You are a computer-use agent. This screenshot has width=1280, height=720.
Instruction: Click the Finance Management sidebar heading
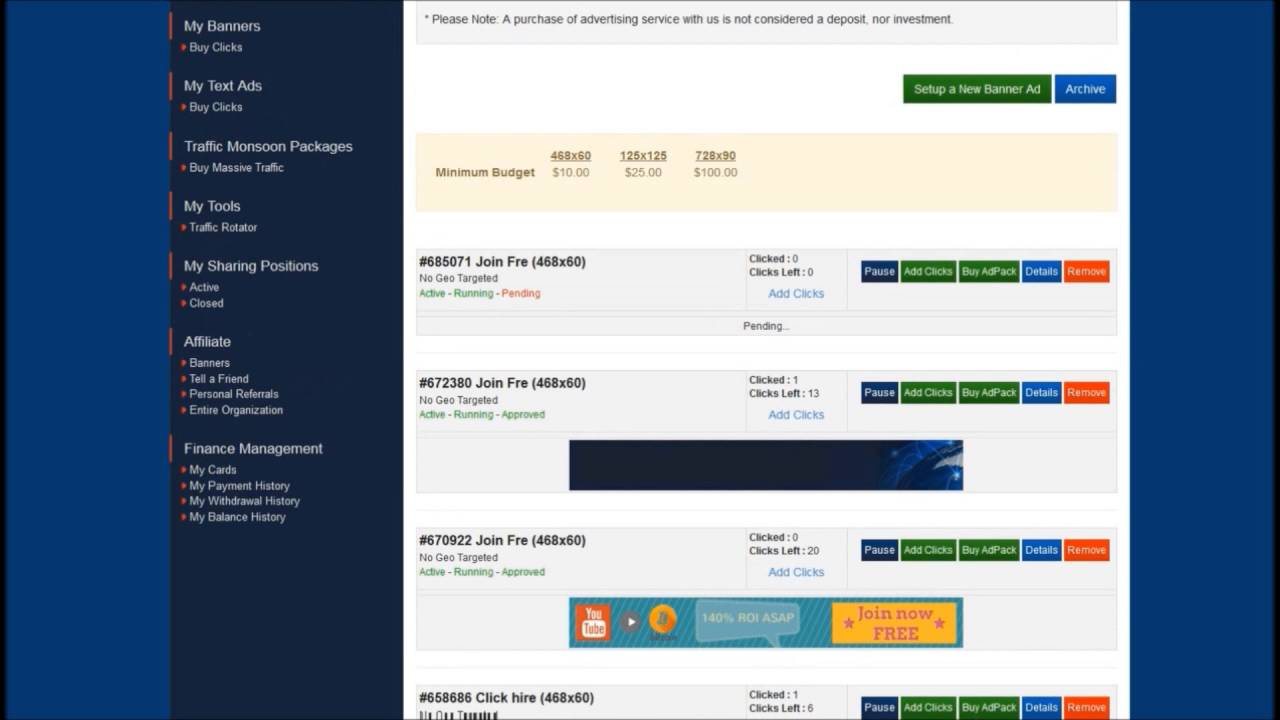(x=253, y=449)
